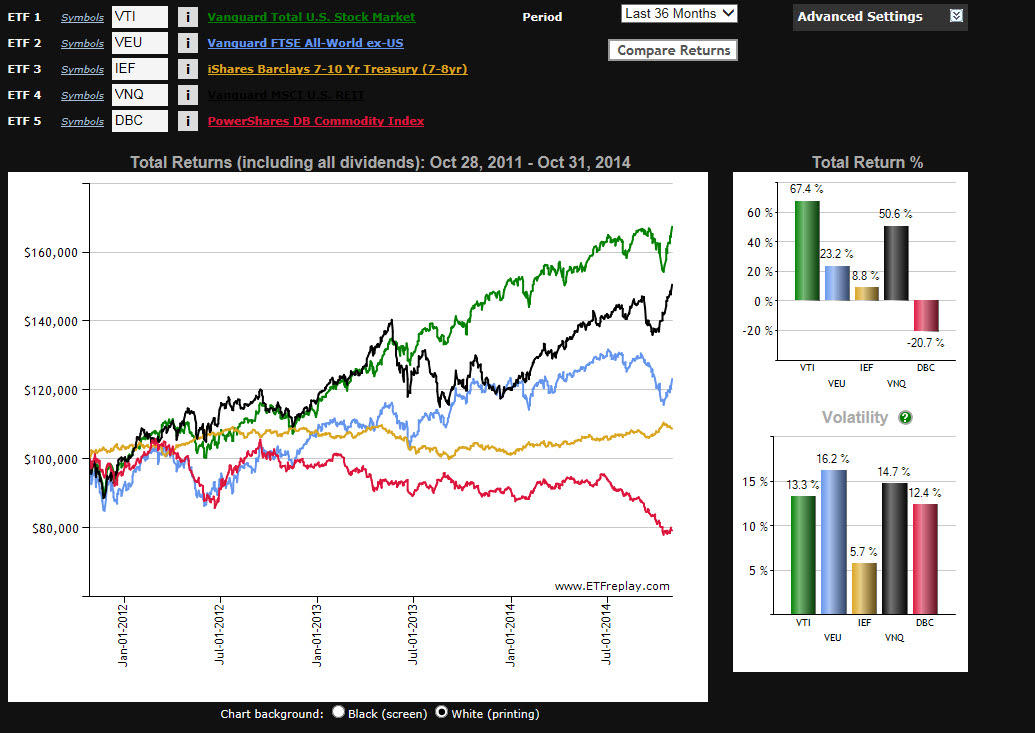The width and height of the screenshot is (1035, 733).
Task: Open Vanguard FTSE All-World ex-US link
Action: tap(305, 43)
